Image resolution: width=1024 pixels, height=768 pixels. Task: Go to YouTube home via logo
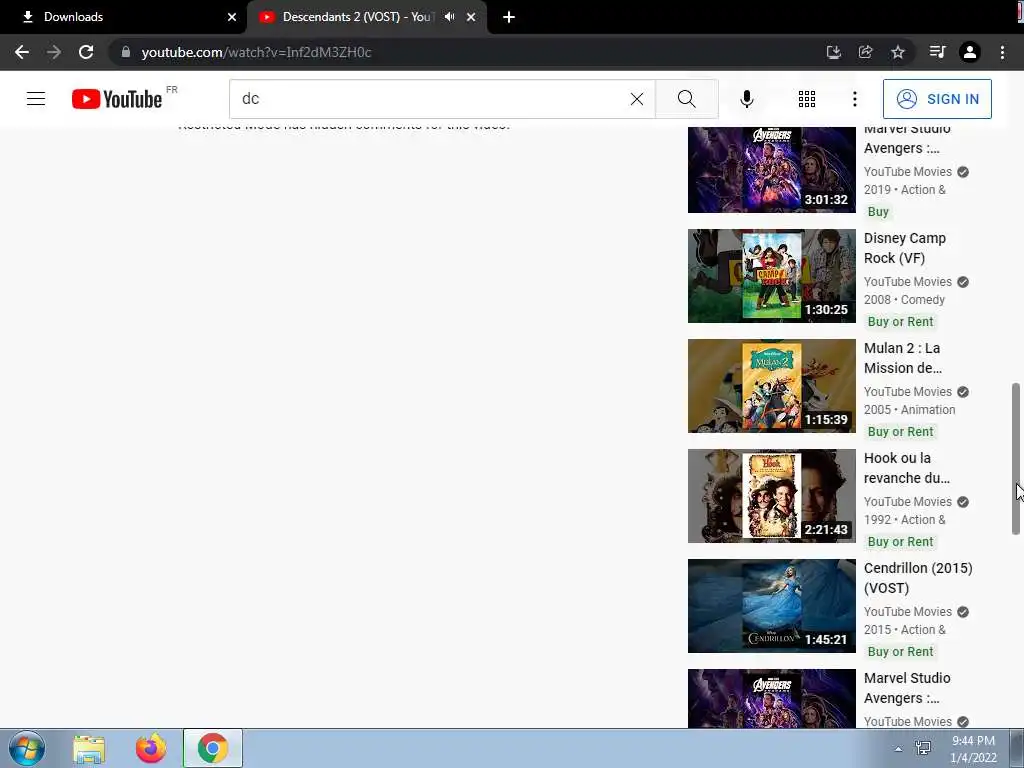tap(117, 99)
